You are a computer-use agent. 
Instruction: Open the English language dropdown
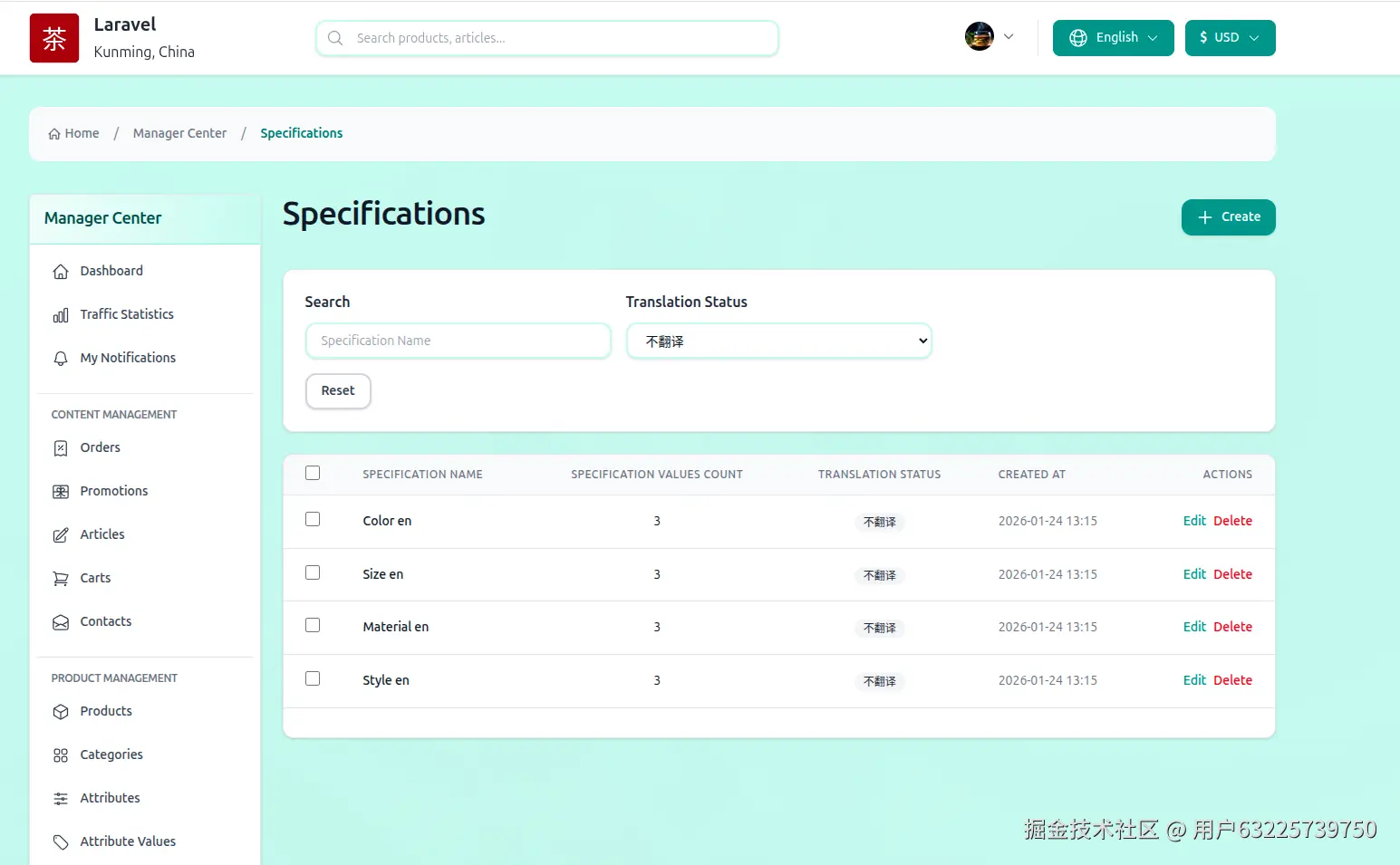pyautogui.click(x=1114, y=38)
